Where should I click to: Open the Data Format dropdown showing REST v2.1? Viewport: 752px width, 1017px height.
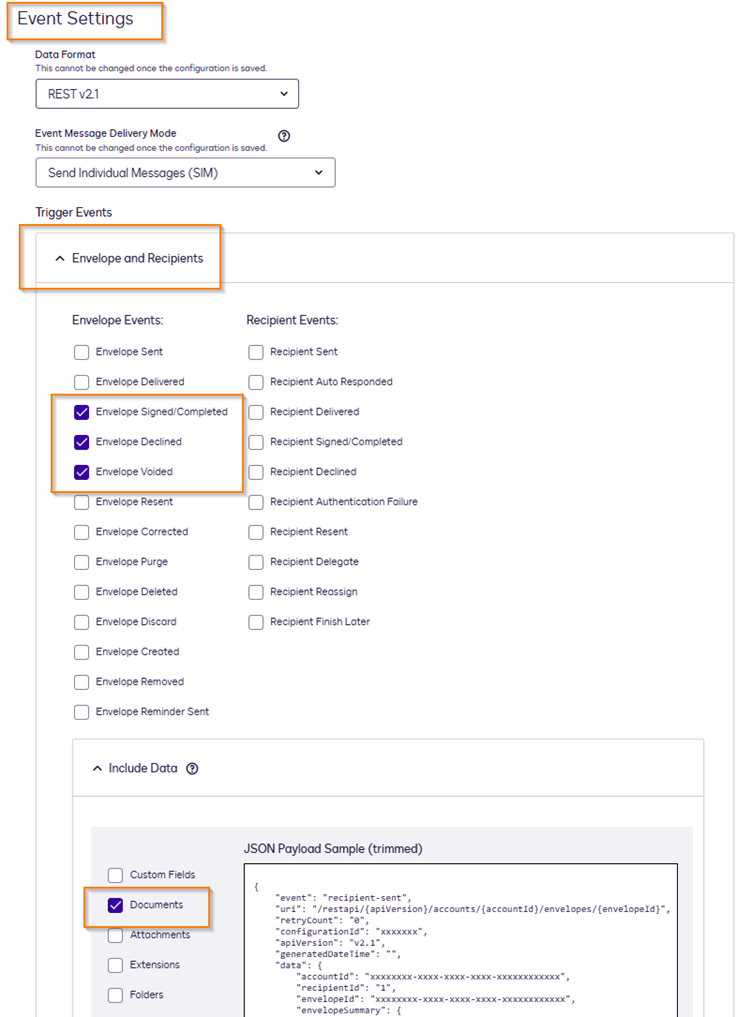click(166, 93)
